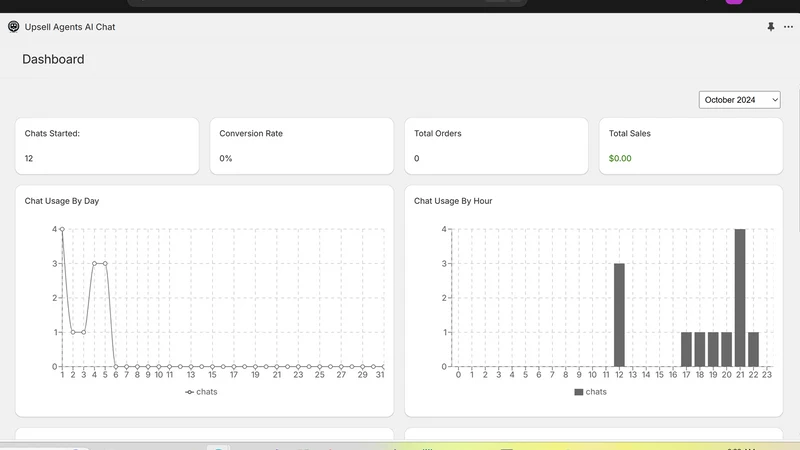
Task: Click the hour 12 bar in hourly chart
Action: click(x=619, y=315)
